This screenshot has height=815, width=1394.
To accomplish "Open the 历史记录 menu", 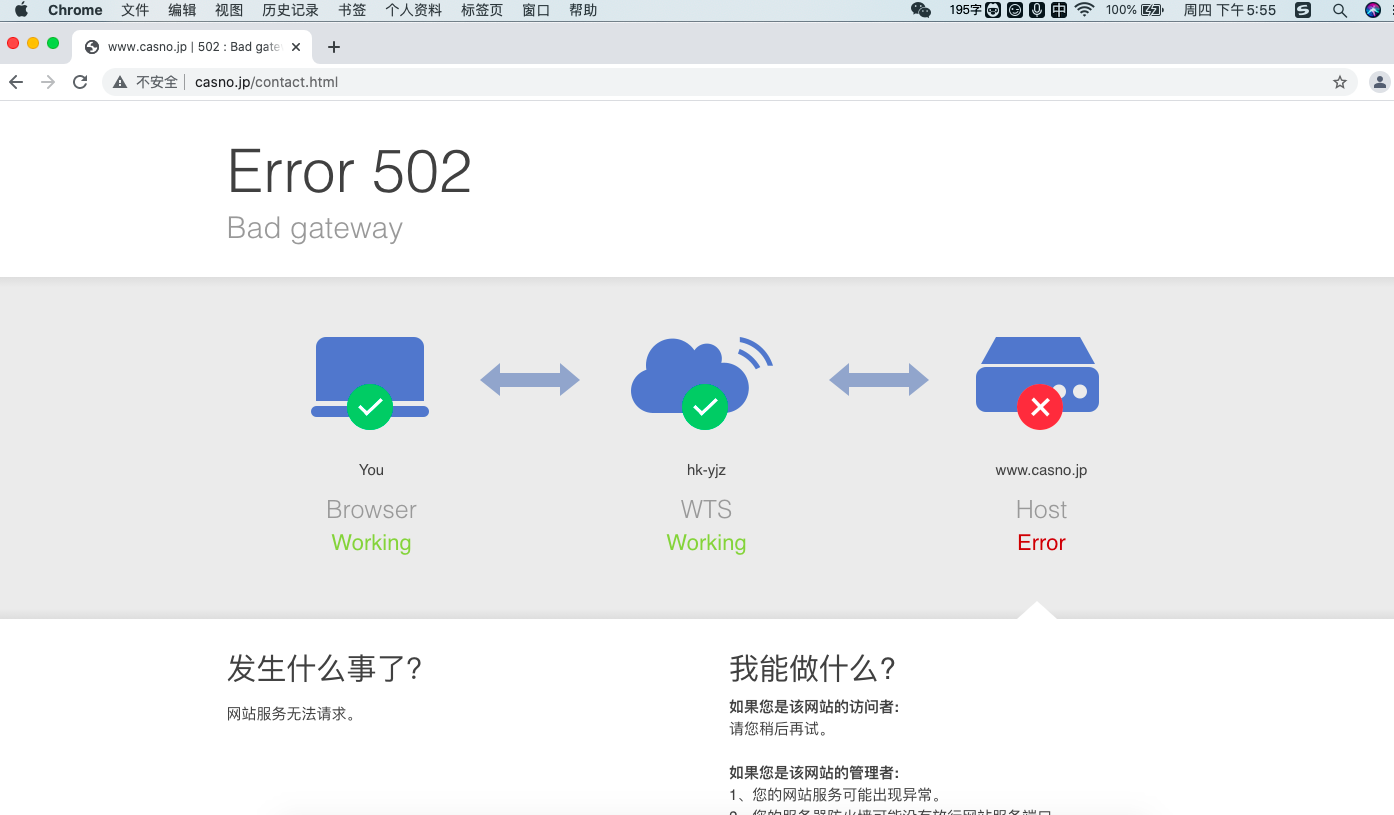I will coord(290,10).
